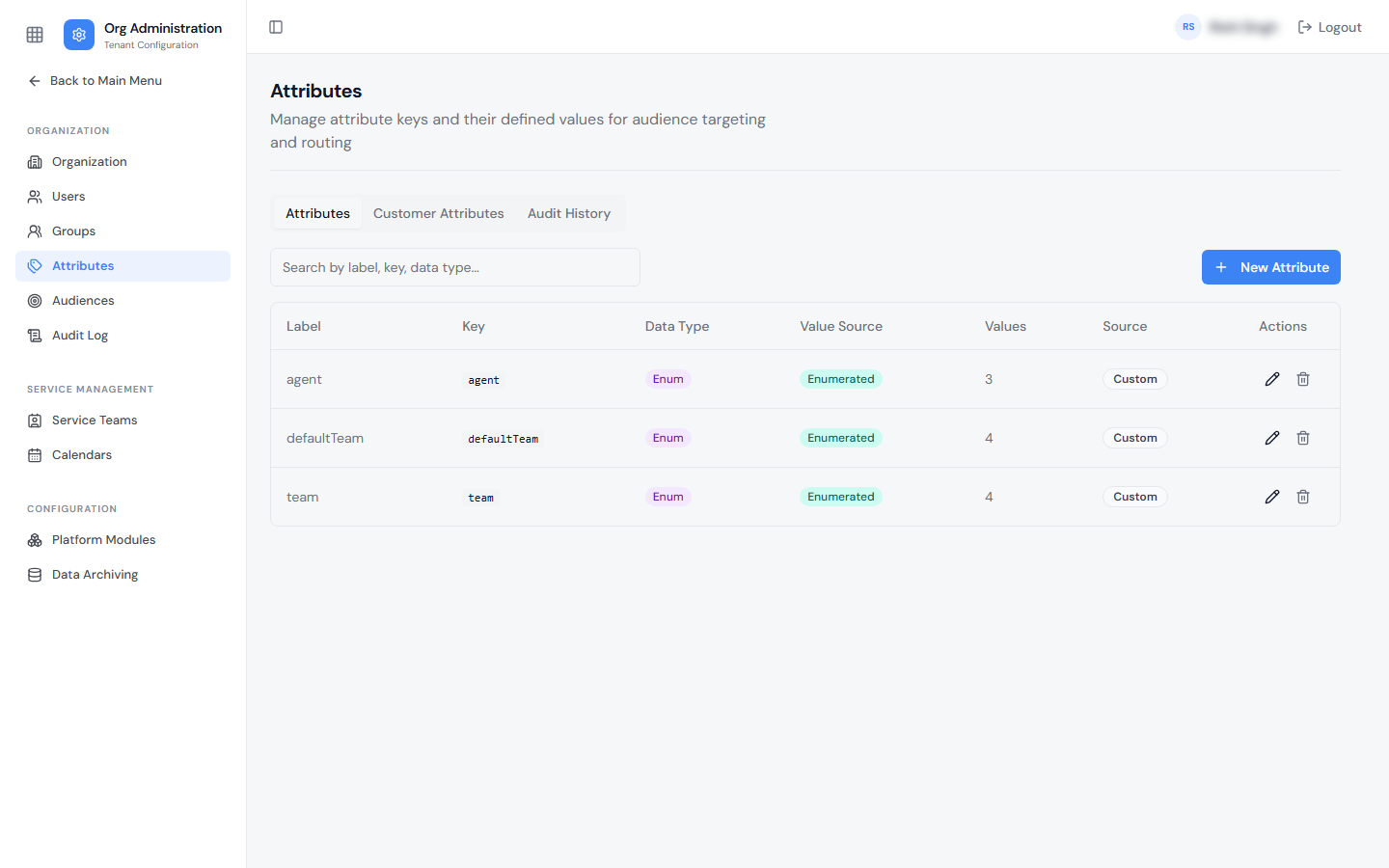Click Enumerated badge in agent row
The height and width of the screenshot is (868, 1389).
tap(841, 379)
